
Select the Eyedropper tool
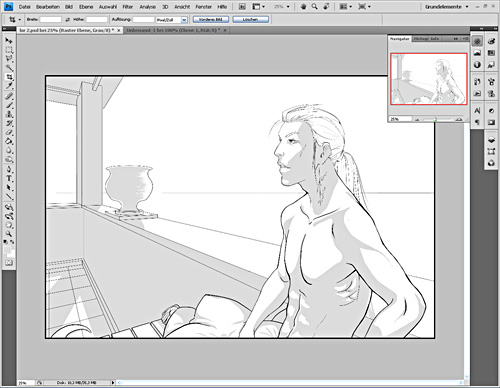point(9,86)
